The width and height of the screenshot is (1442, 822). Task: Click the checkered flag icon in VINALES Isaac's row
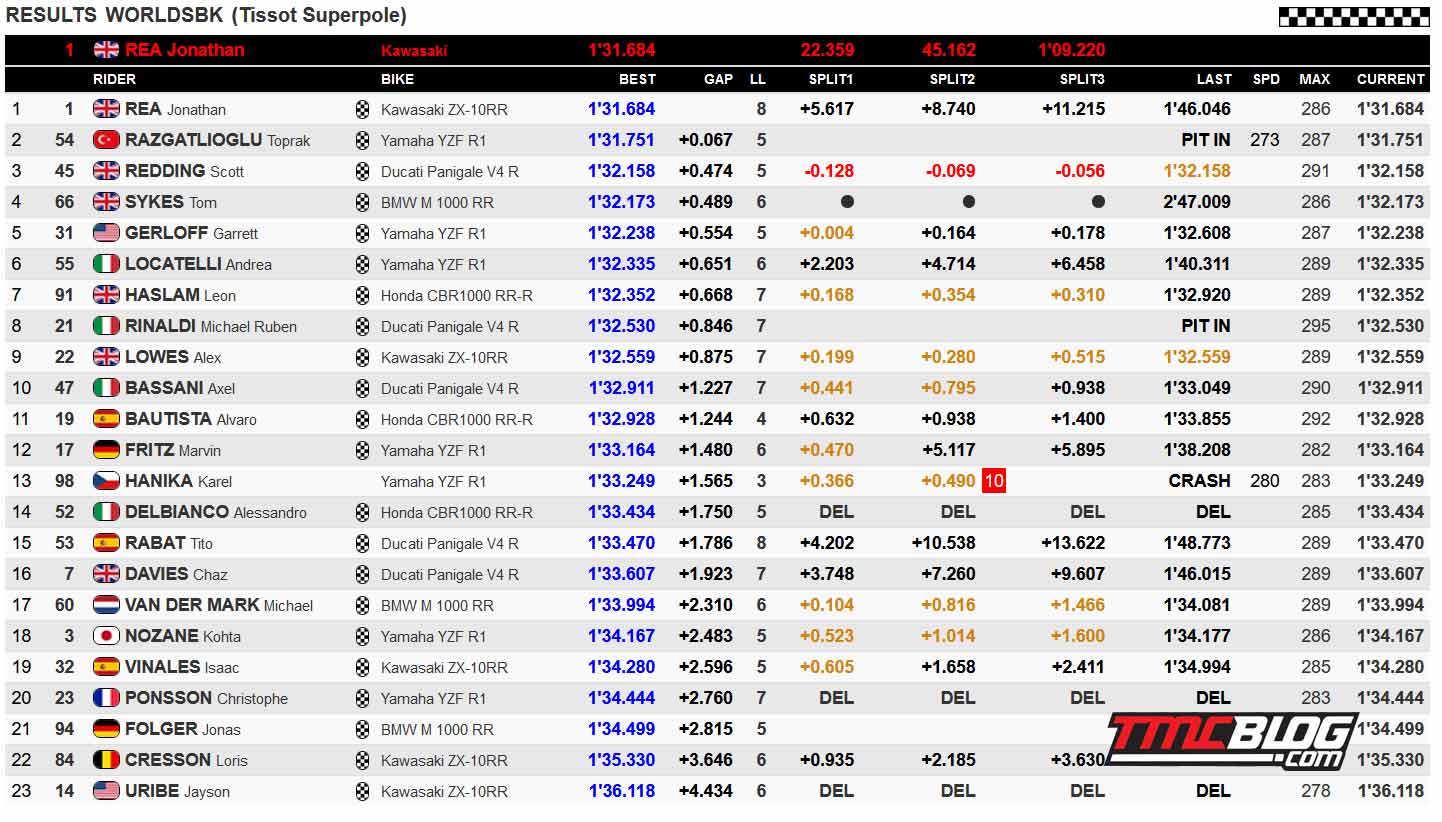(x=362, y=667)
